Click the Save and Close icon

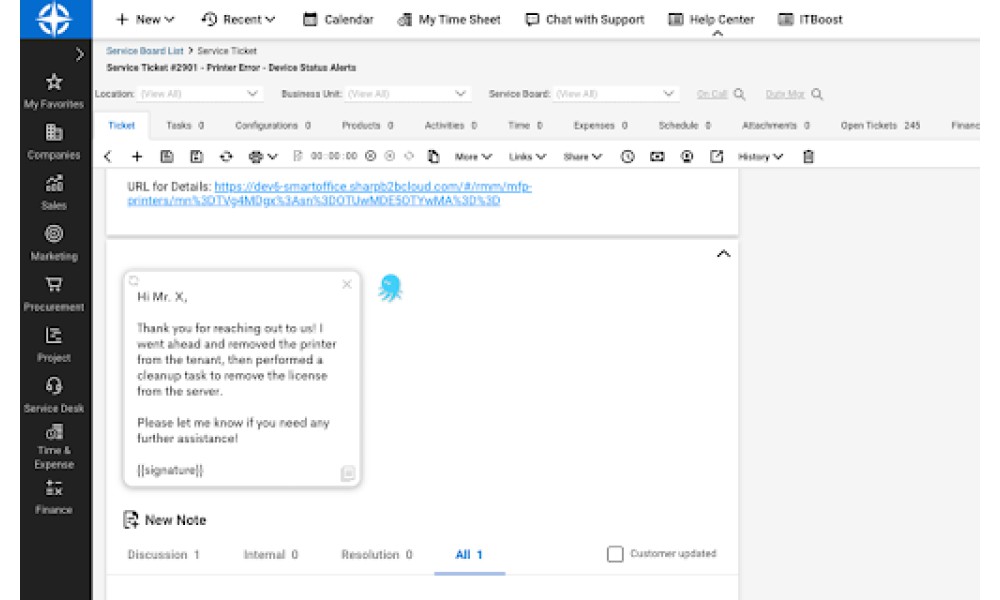[x=196, y=156]
